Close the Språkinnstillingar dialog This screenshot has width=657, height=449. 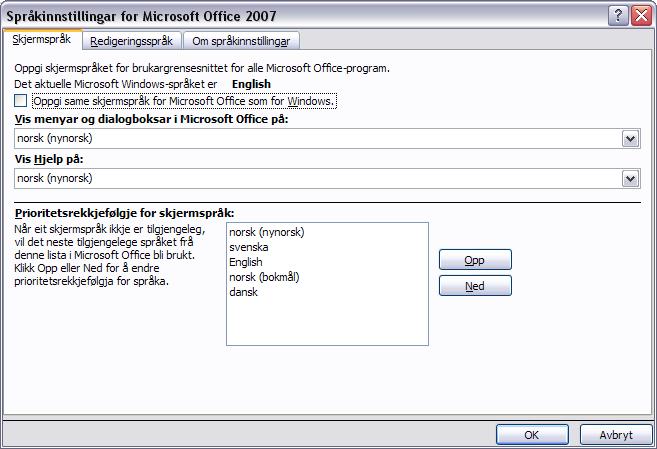pyautogui.click(x=641, y=16)
